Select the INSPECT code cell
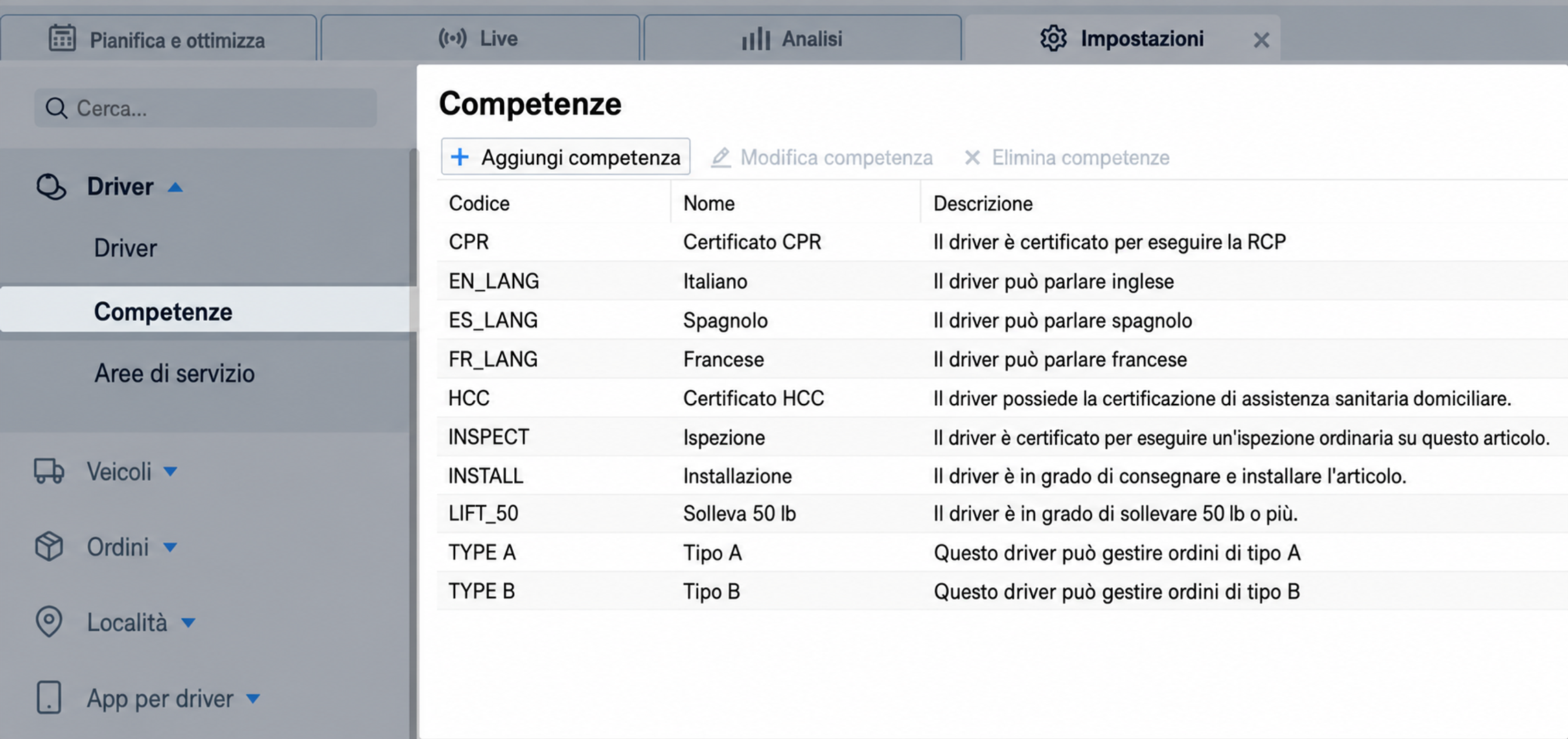Viewport: 1568px width, 739px height. (489, 437)
